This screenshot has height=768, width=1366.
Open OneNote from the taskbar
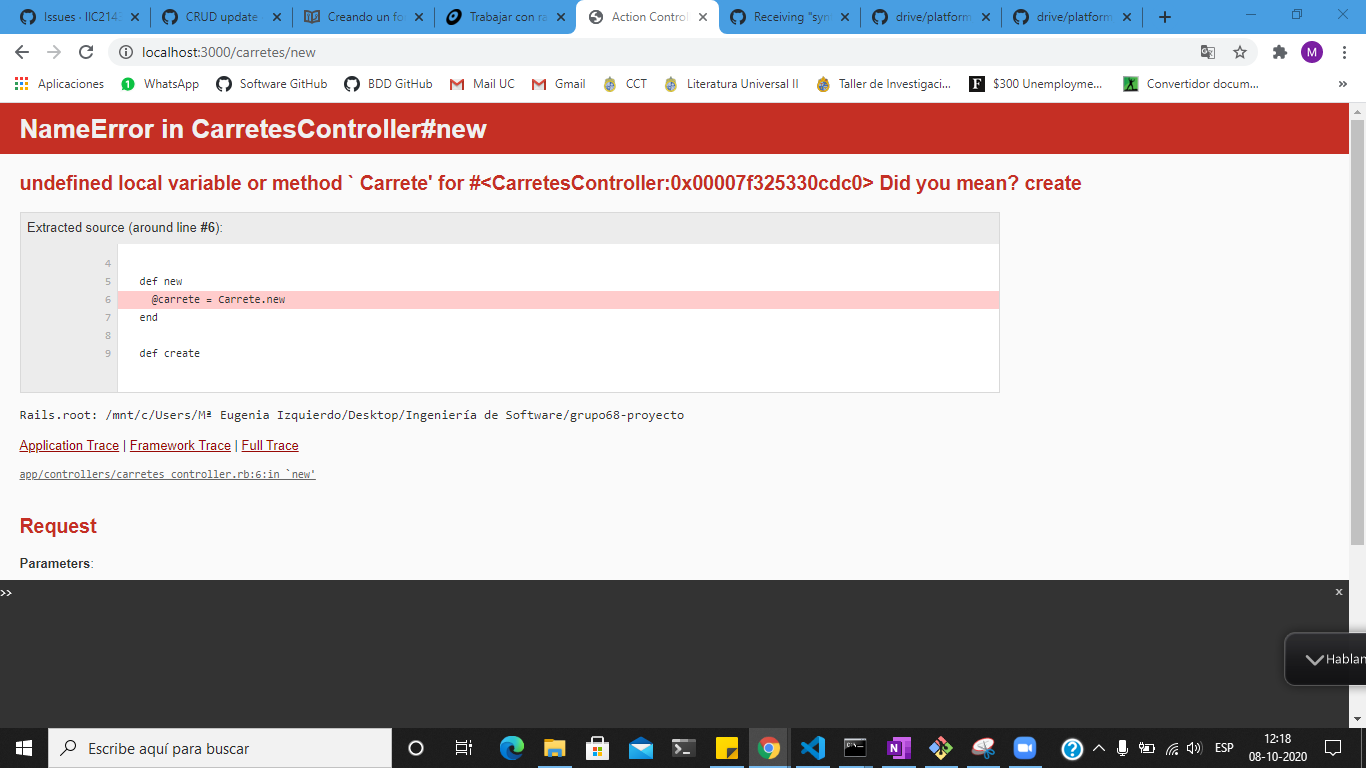[898, 748]
